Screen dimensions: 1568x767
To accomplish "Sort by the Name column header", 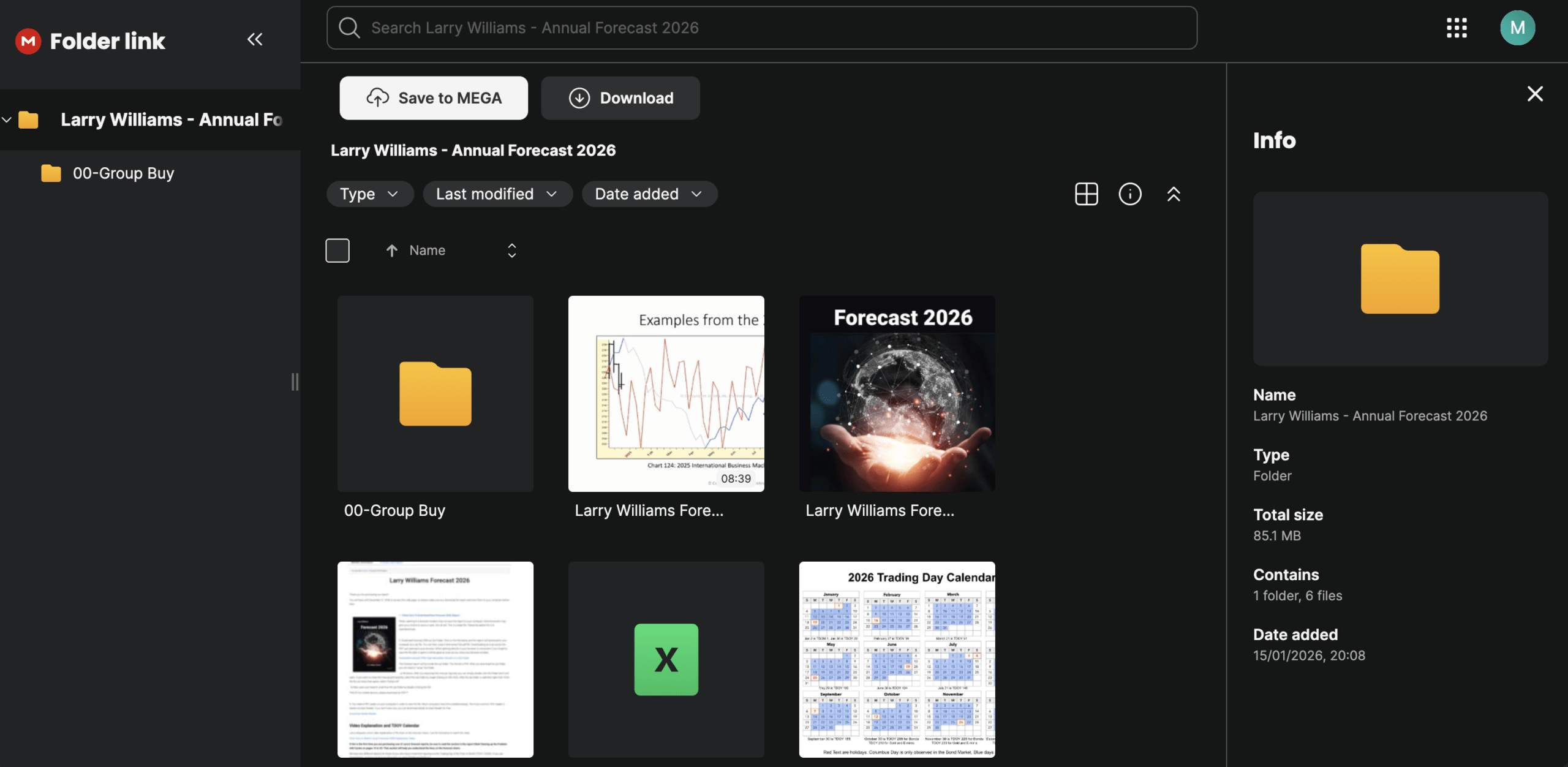I will tap(427, 251).
